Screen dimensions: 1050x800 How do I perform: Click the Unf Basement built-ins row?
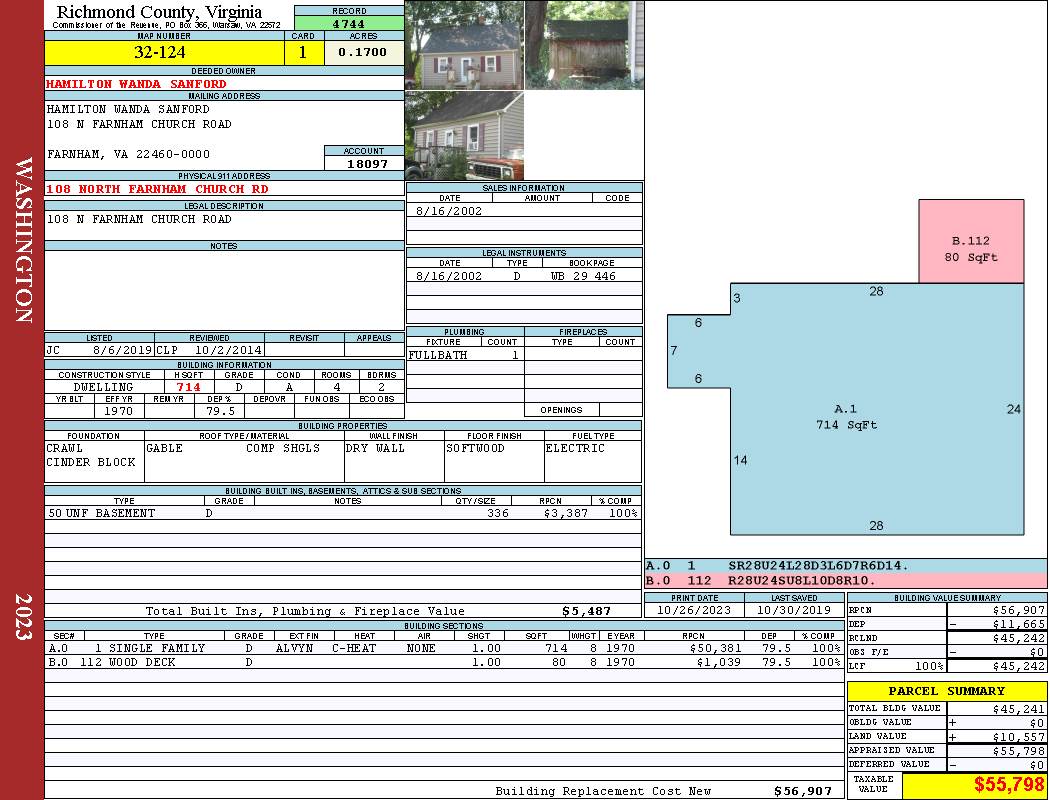[x=342, y=513]
